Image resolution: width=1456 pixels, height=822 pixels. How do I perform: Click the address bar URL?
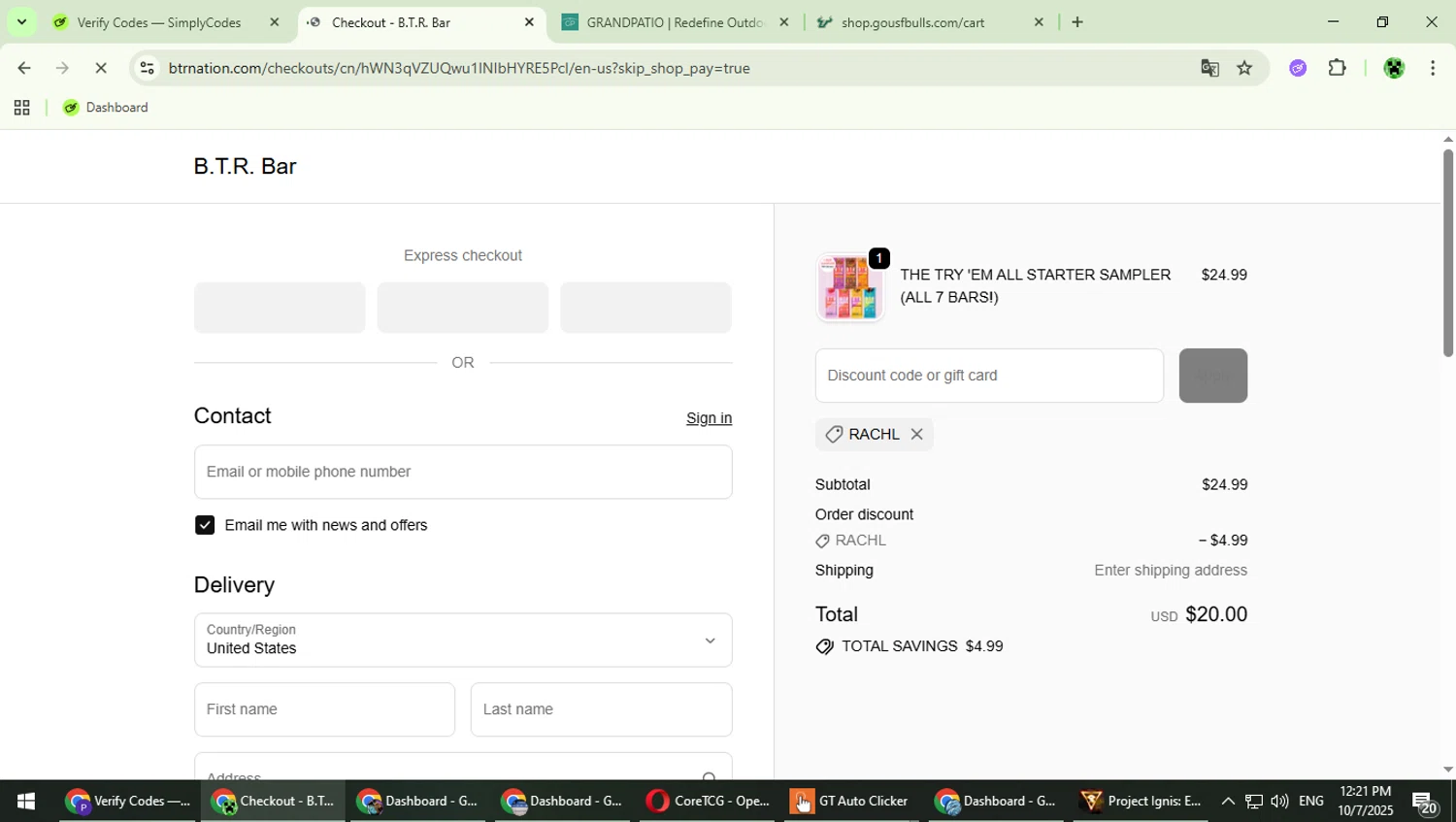pos(459,68)
